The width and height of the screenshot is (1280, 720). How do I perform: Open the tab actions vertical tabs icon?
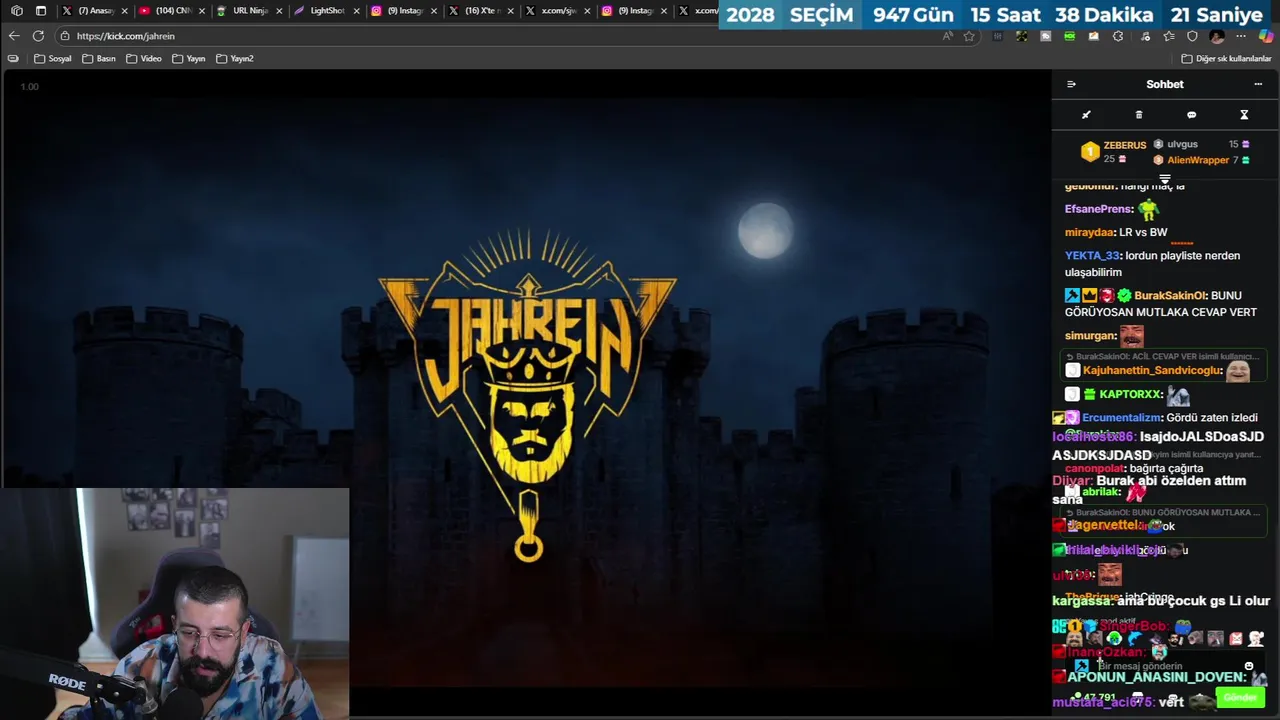(x=41, y=11)
